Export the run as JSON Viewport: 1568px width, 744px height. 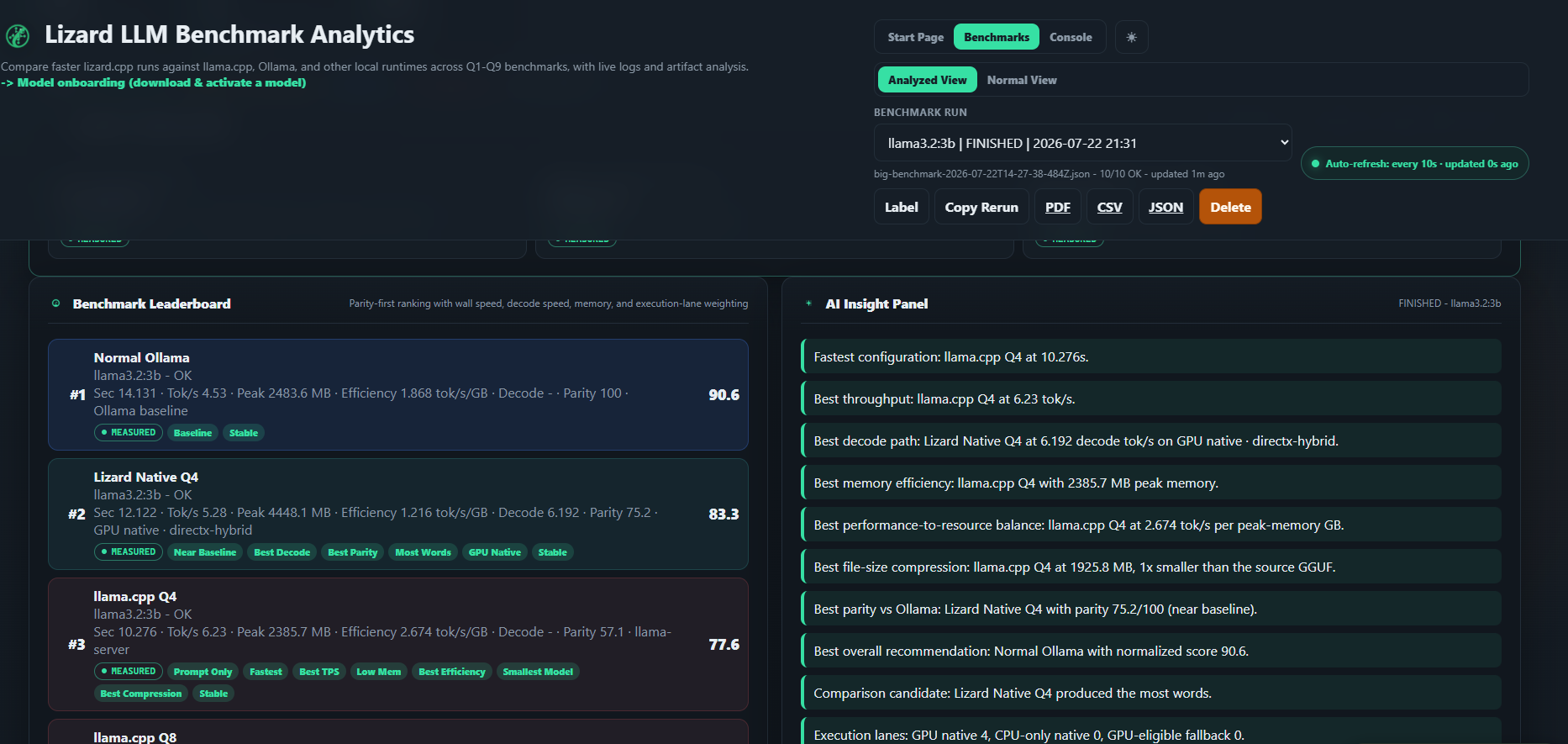[x=1165, y=207]
